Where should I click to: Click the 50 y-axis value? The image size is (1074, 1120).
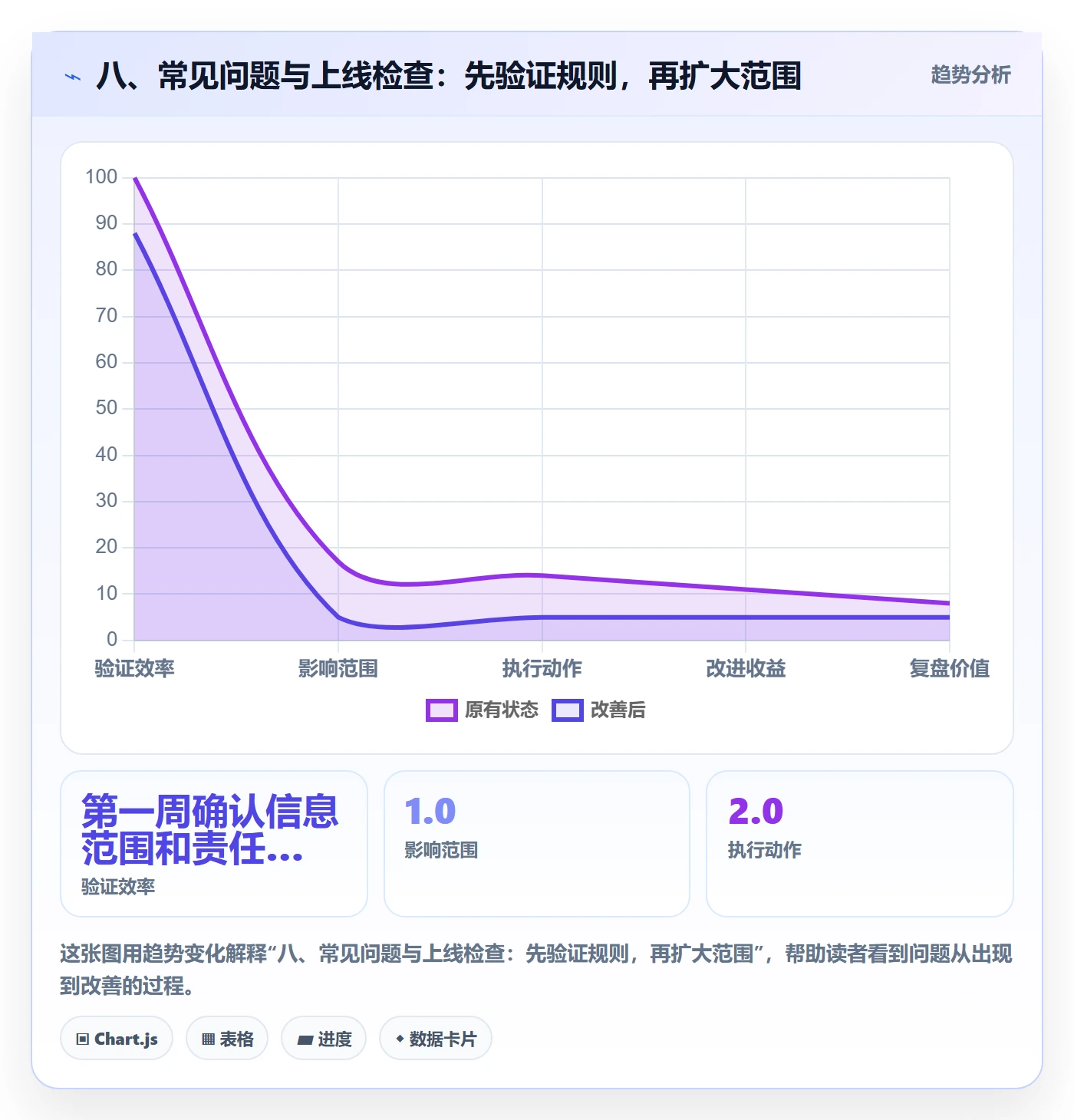(107, 408)
